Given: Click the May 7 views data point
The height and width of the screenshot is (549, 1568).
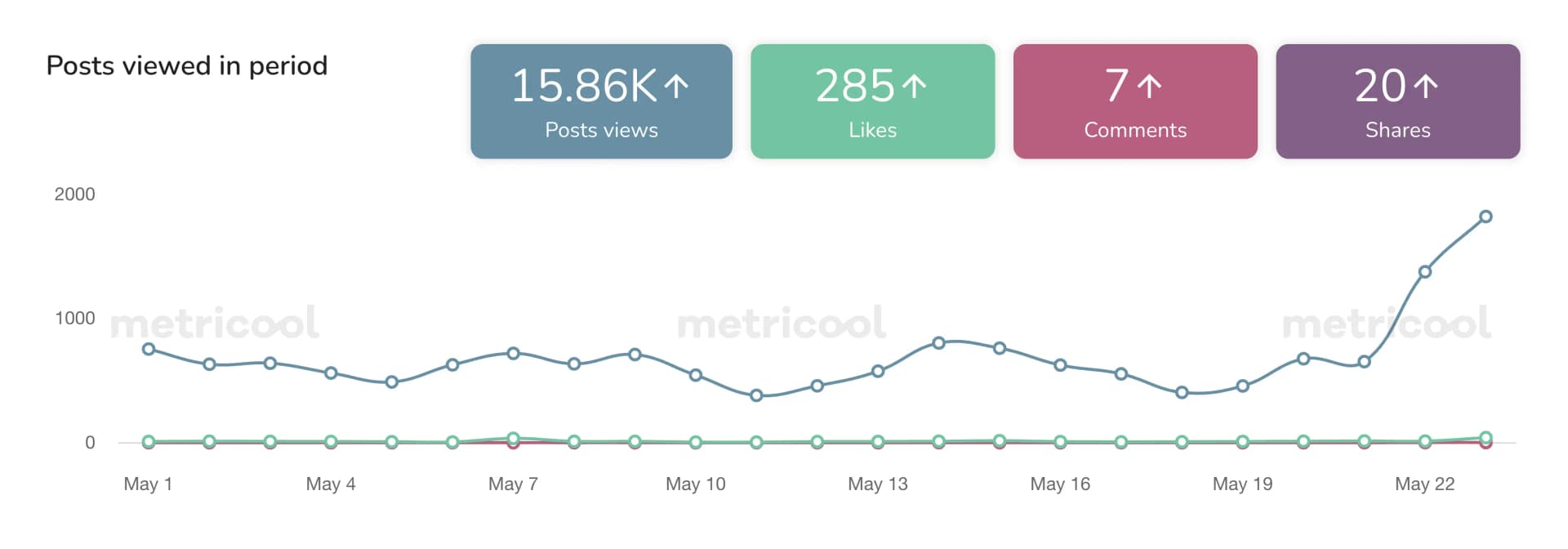Looking at the screenshot, I should (513, 354).
